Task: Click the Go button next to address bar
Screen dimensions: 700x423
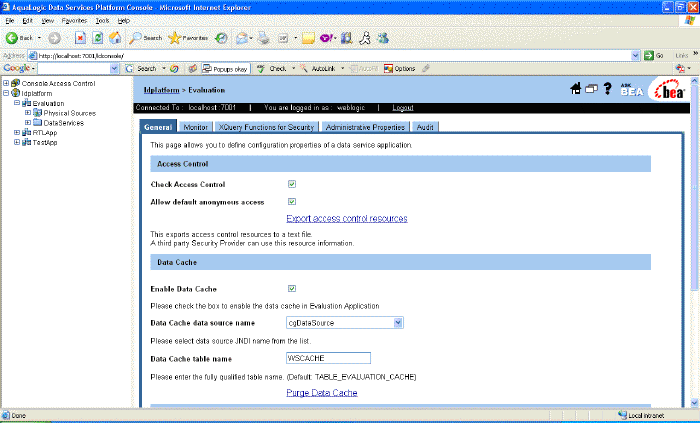Action: 654,55
